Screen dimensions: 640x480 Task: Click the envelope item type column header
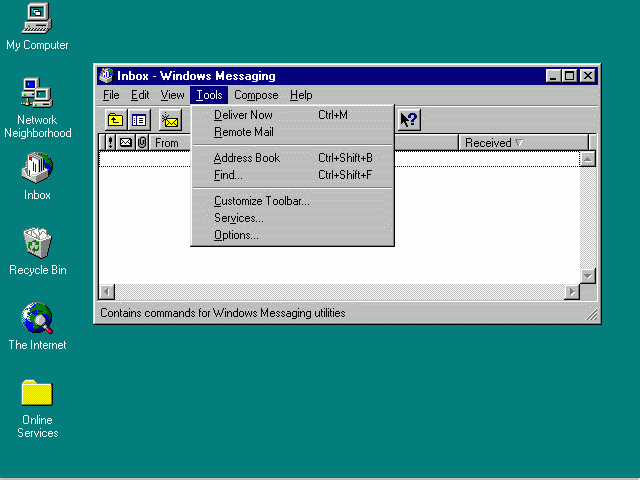pyautogui.click(x=126, y=142)
